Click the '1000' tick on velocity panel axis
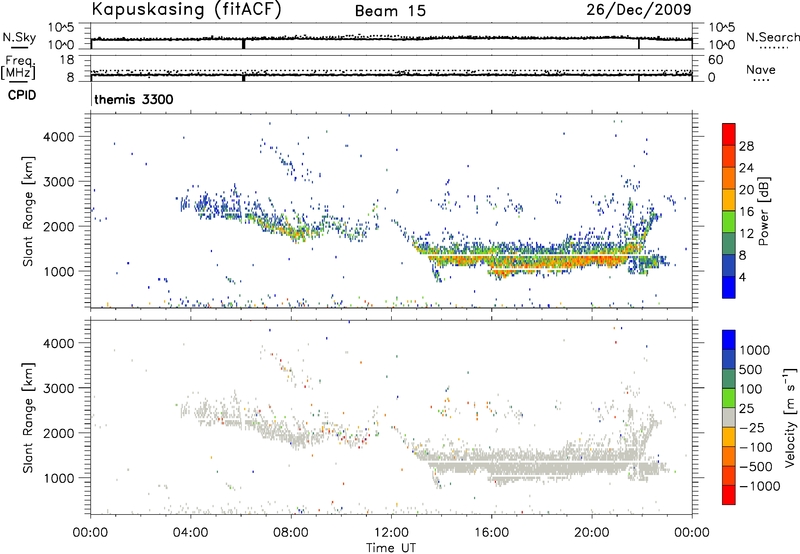 tap(59, 478)
